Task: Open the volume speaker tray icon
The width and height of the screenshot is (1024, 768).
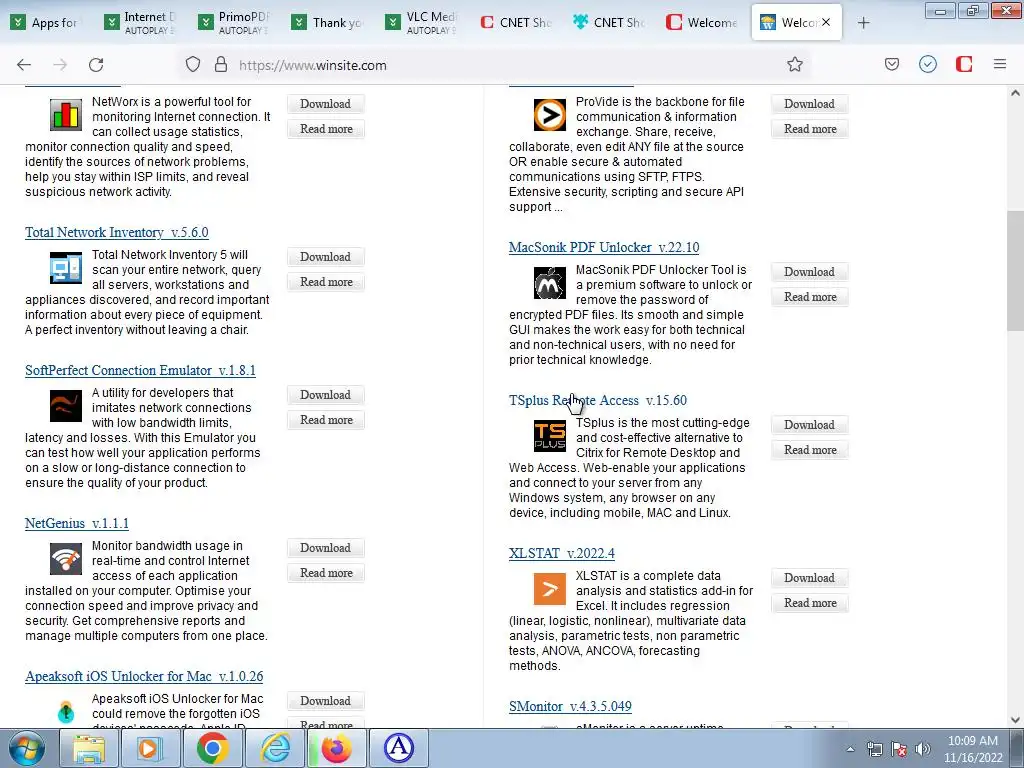Action: point(922,749)
